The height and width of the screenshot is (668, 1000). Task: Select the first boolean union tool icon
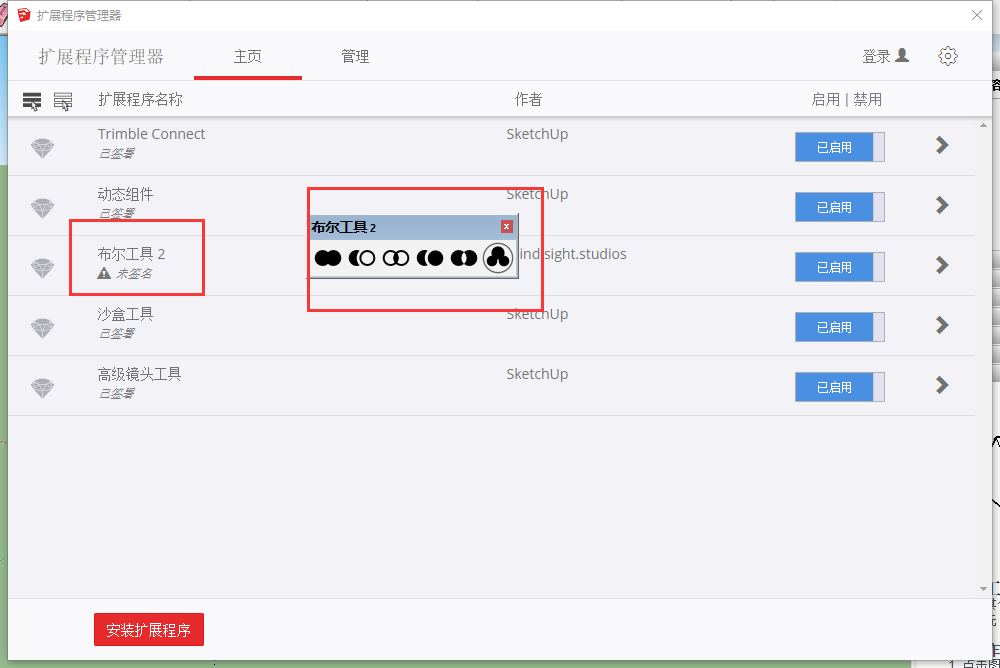pyautogui.click(x=328, y=258)
